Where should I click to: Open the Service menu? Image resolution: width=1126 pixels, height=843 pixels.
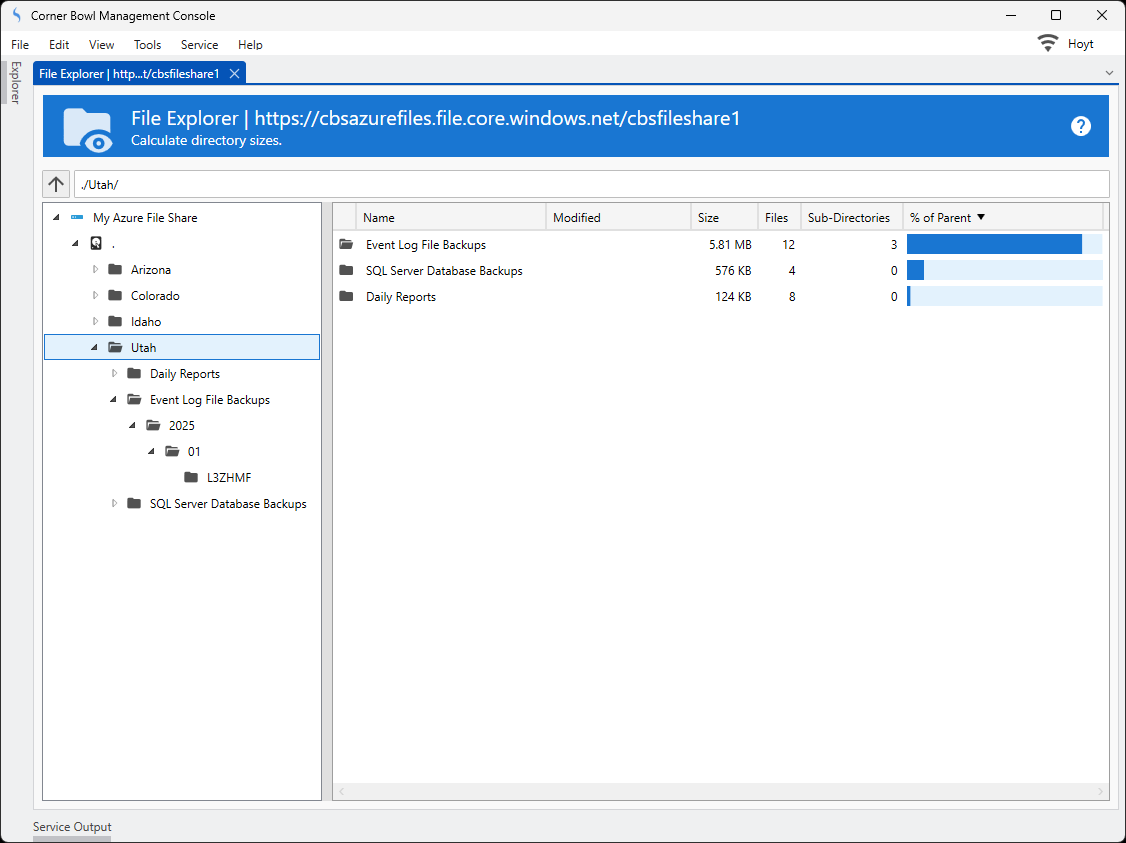(x=199, y=45)
